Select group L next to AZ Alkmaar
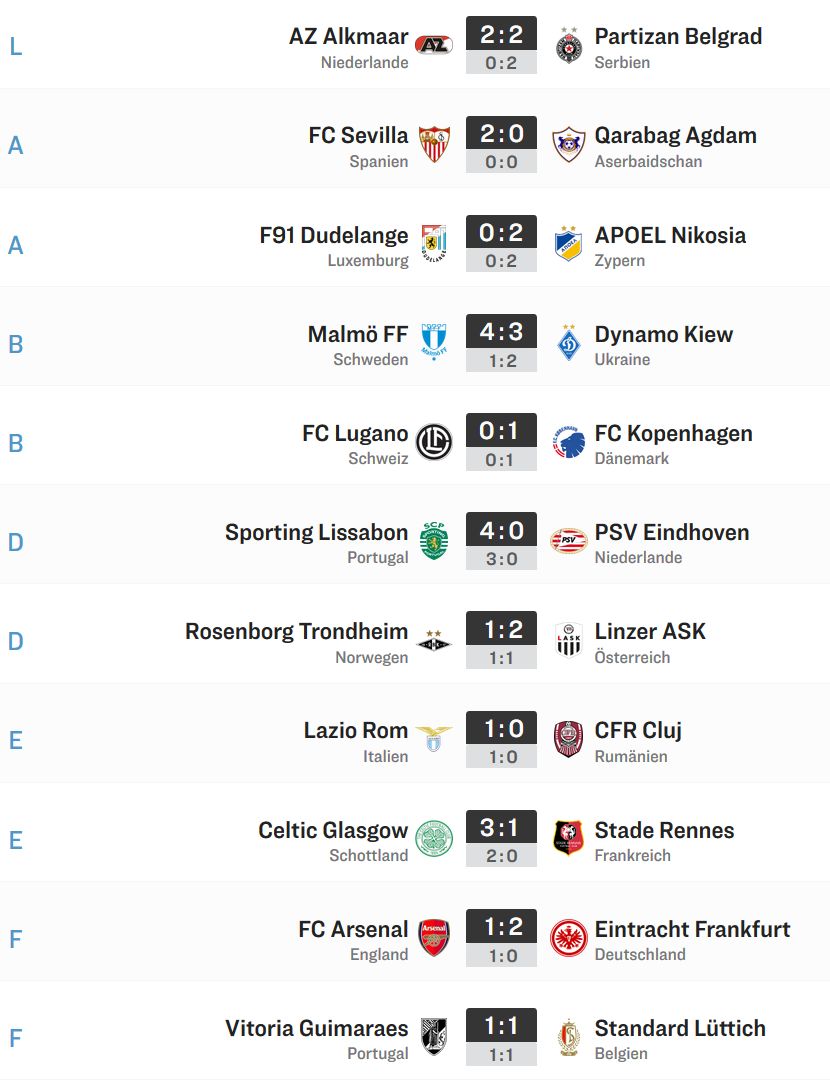The image size is (830, 1084). point(15,46)
